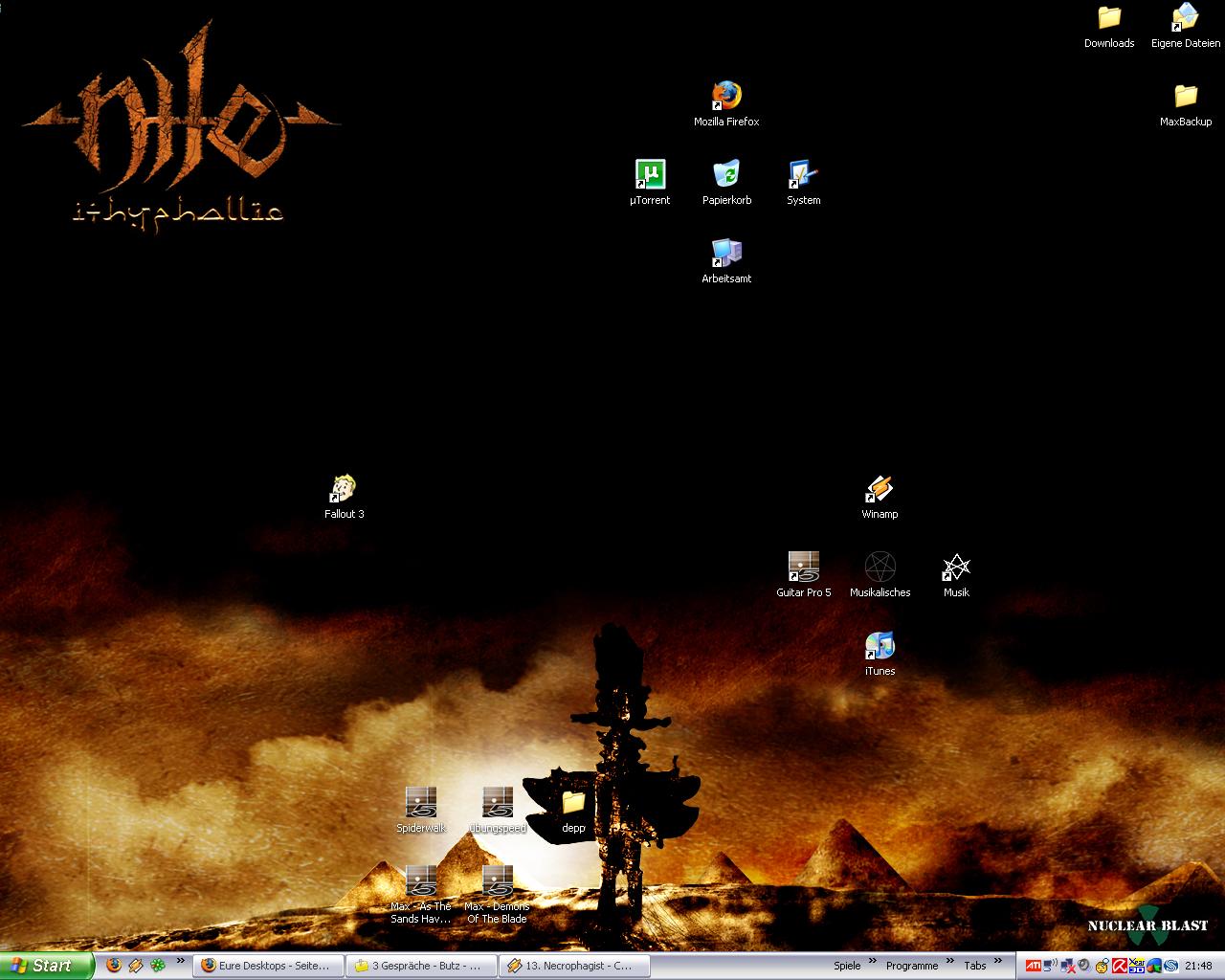The height and width of the screenshot is (980, 1225).
Task: Click the red Avira umbrella tray icon
Action: (1120, 966)
